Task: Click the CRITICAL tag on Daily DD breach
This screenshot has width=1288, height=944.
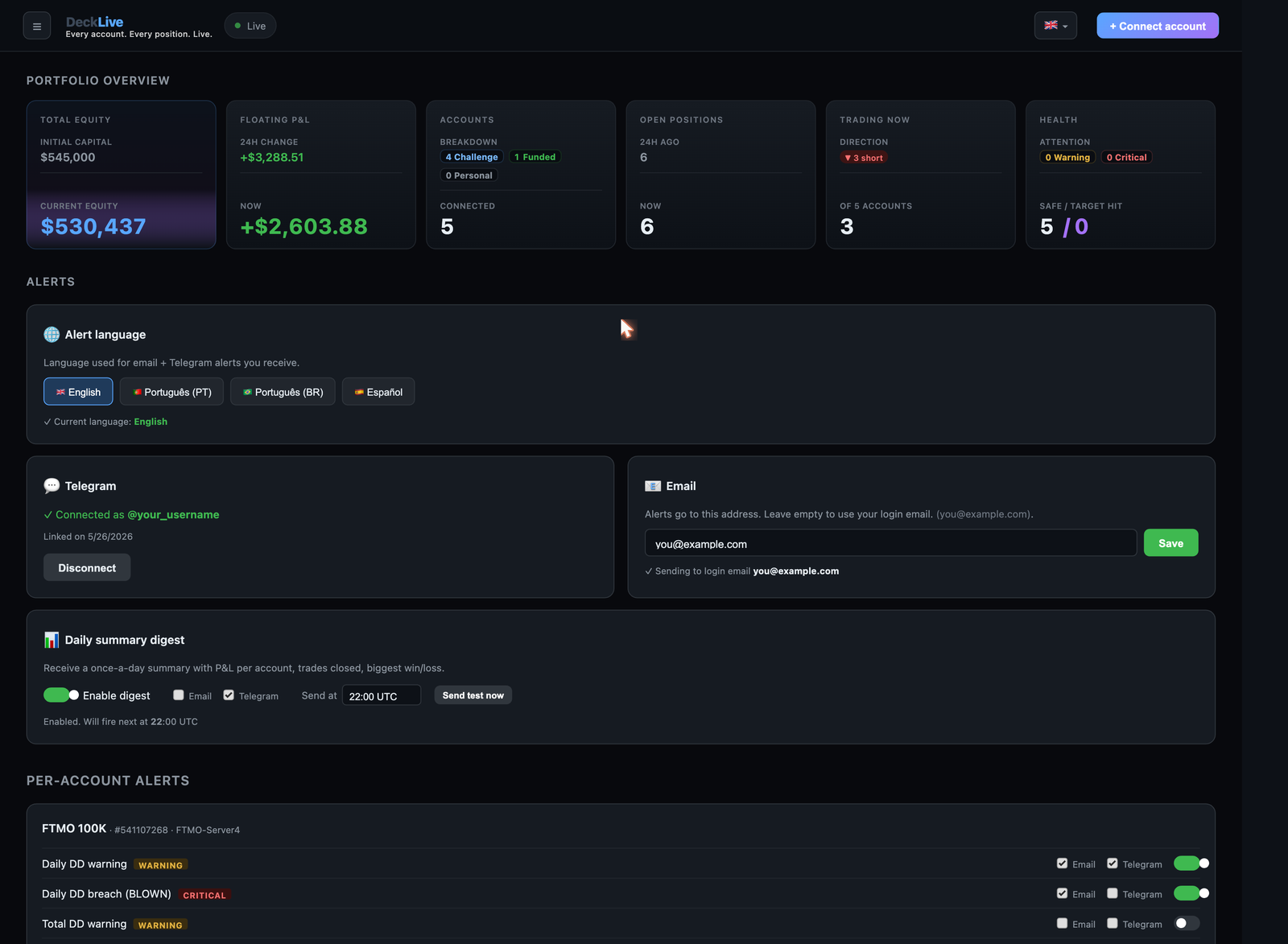Action: point(204,895)
